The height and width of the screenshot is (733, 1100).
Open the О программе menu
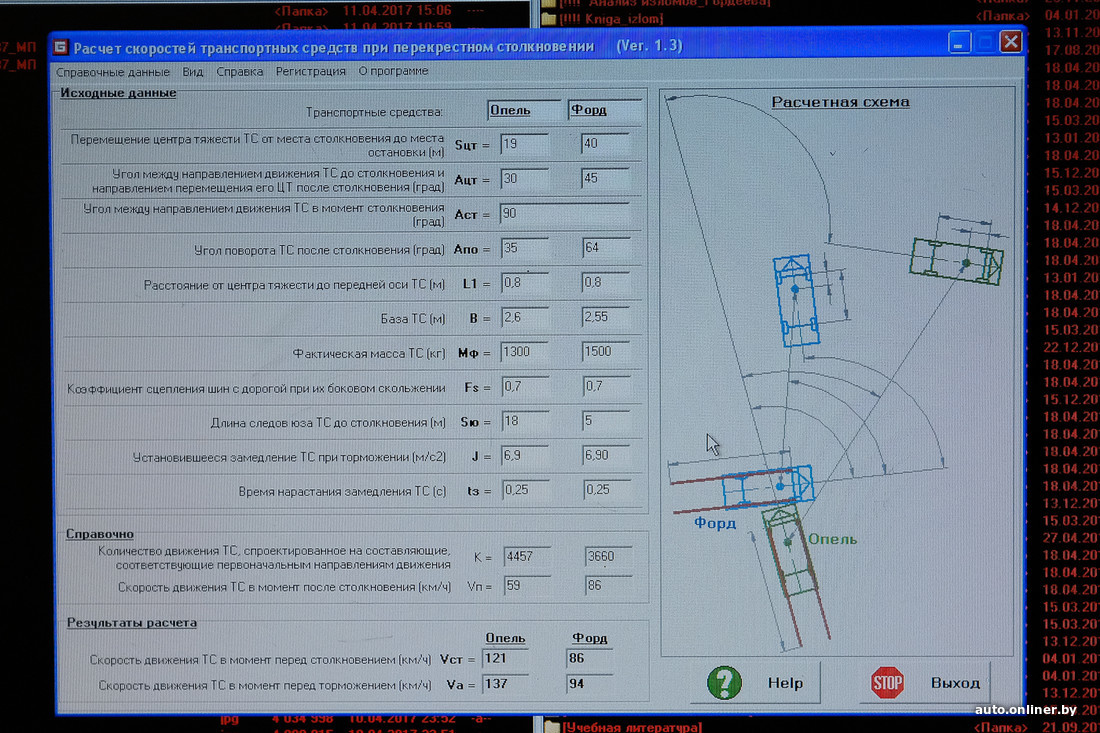(393, 71)
